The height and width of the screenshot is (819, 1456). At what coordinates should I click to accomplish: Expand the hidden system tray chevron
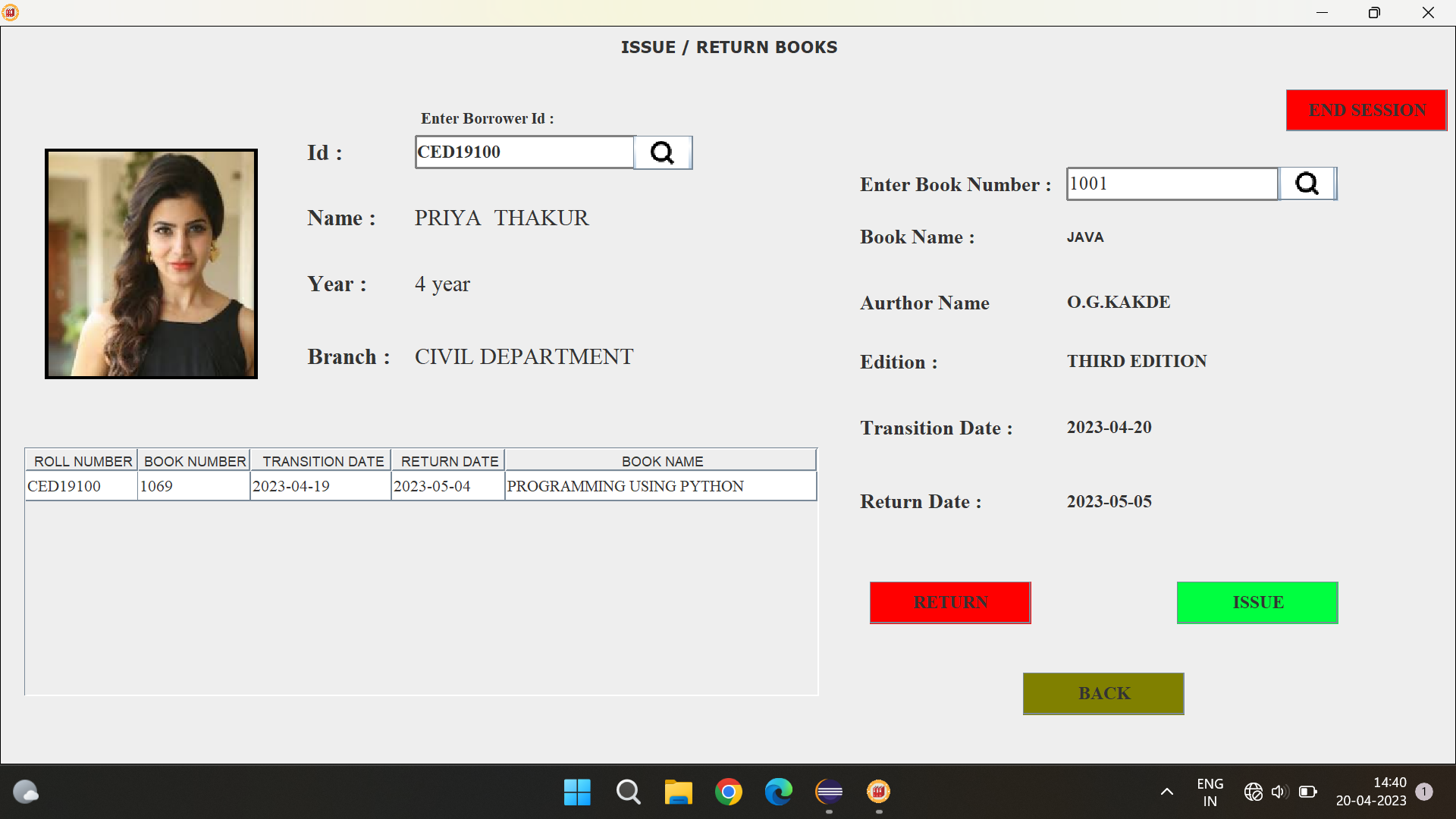pos(1167,792)
